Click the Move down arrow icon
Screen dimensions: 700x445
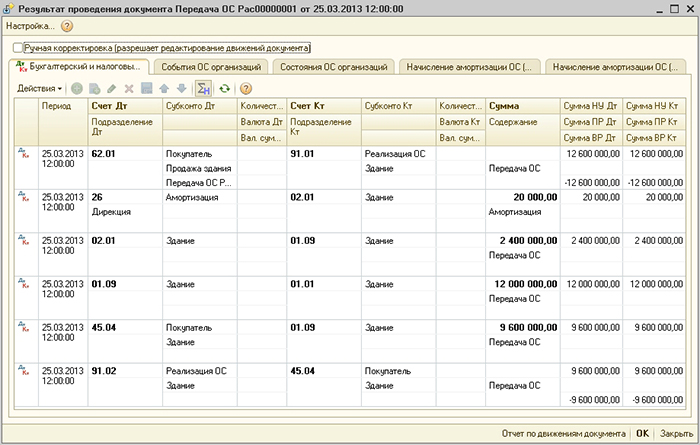(181, 89)
